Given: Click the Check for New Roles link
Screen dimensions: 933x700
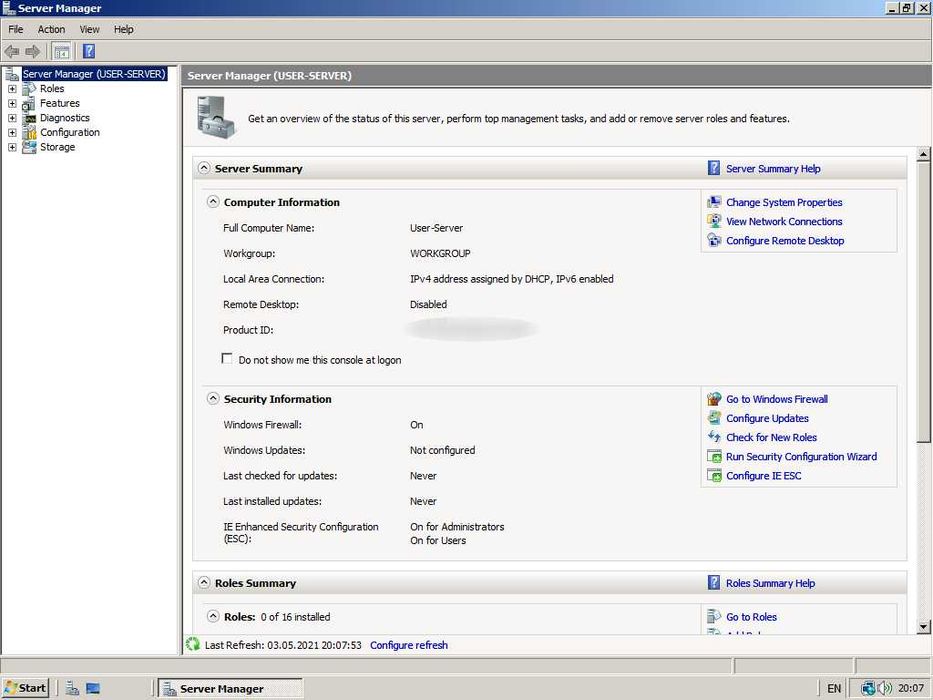Looking at the screenshot, I should pos(772,438).
